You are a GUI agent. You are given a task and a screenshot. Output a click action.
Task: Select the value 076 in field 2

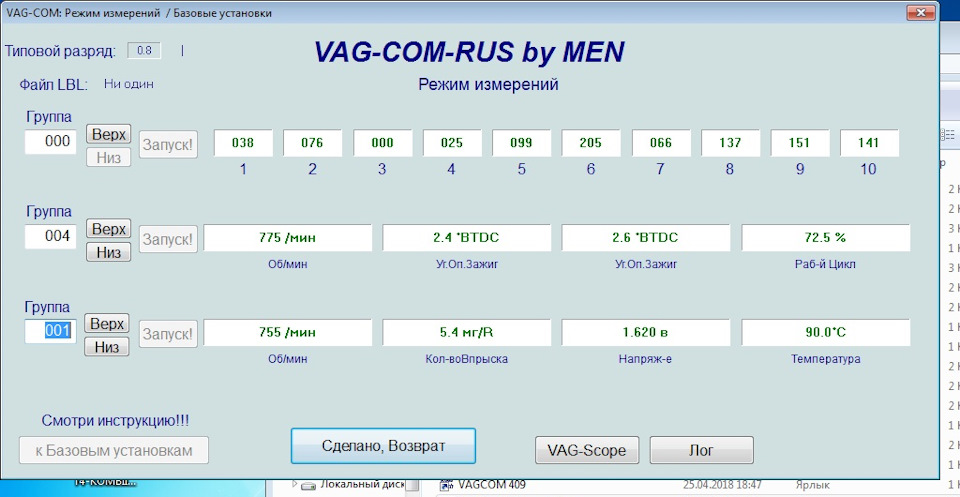[312, 143]
